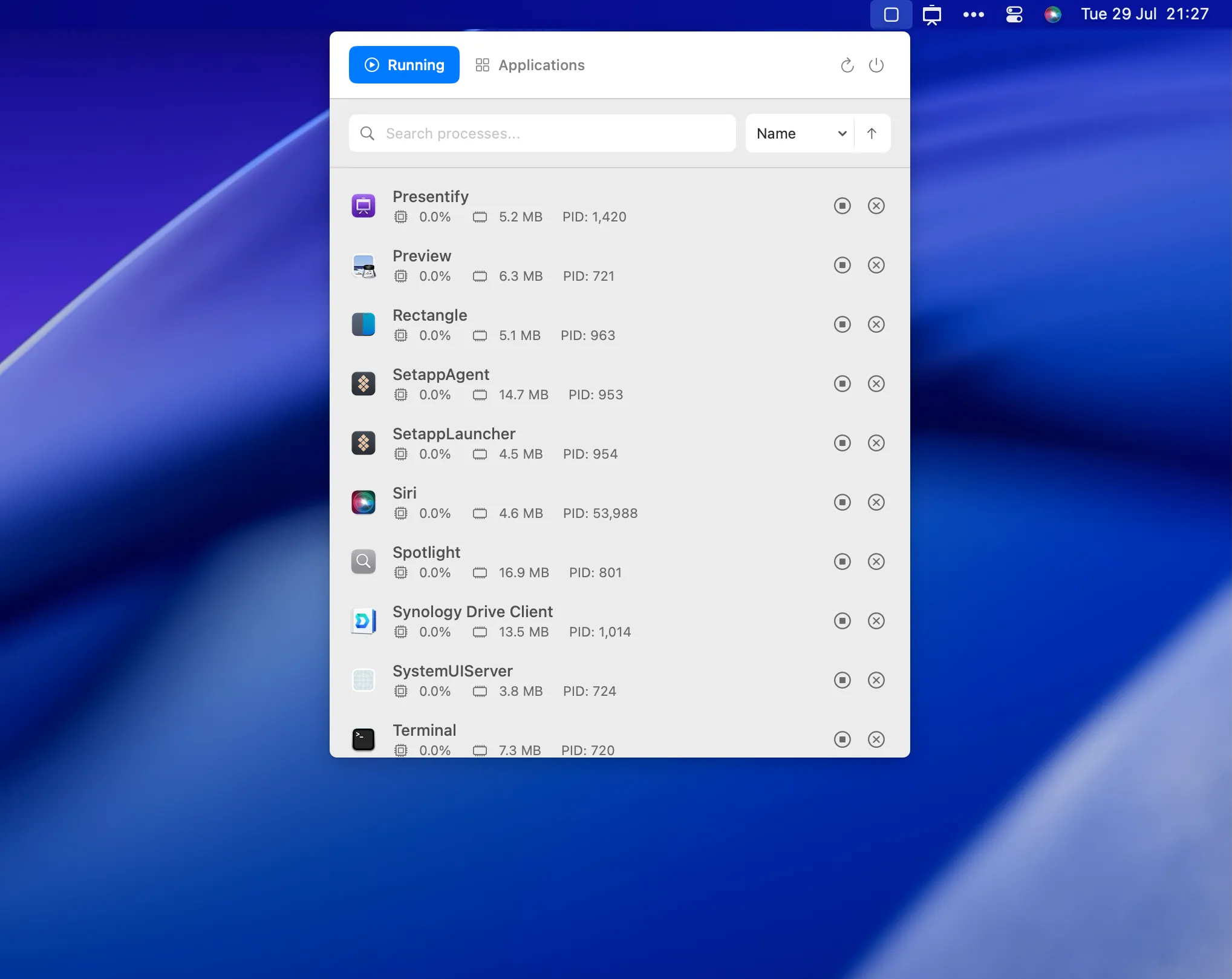
Task: Stop the Spotlight process
Action: click(x=842, y=562)
